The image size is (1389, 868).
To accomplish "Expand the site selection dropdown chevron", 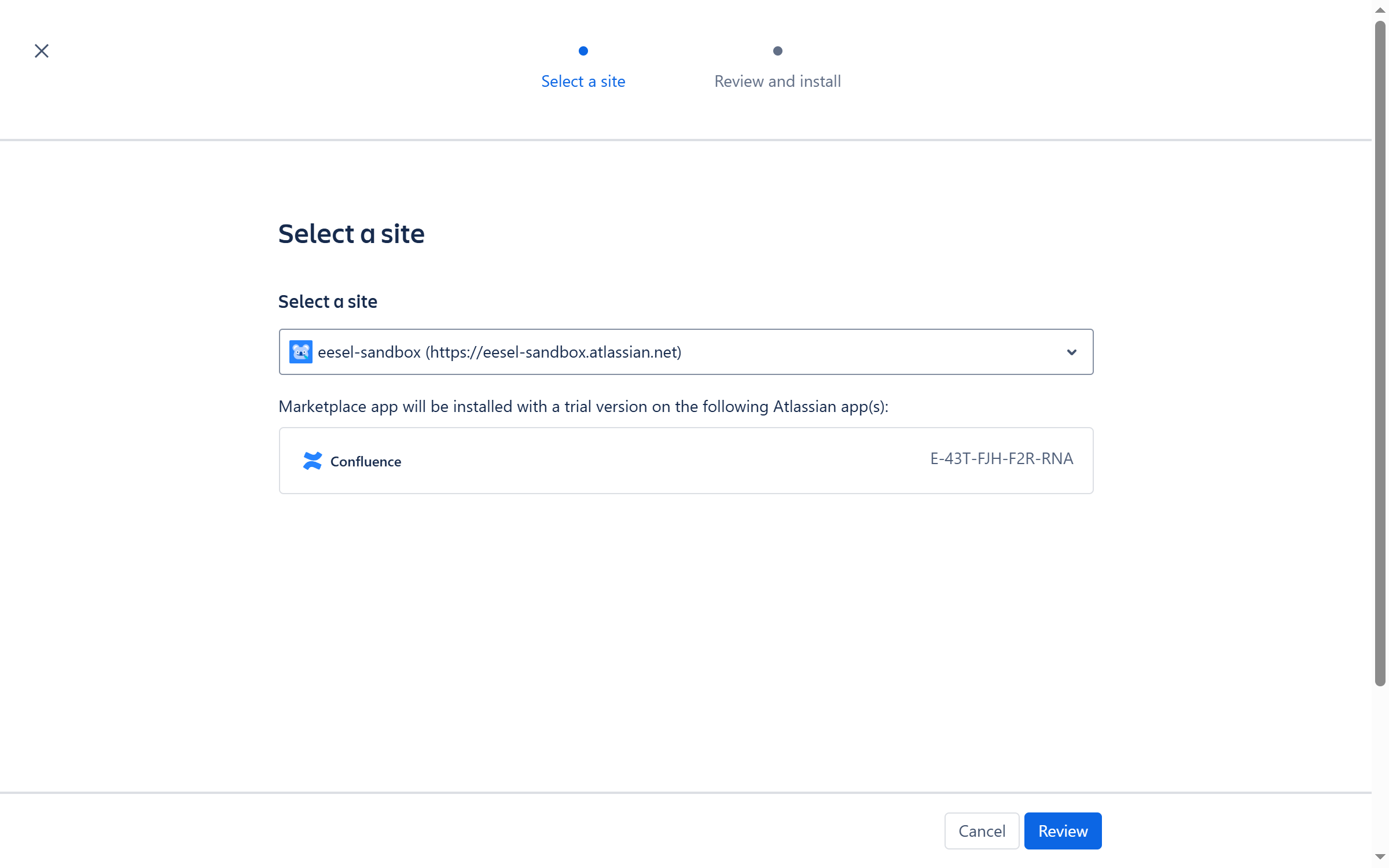I will click(1071, 352).
